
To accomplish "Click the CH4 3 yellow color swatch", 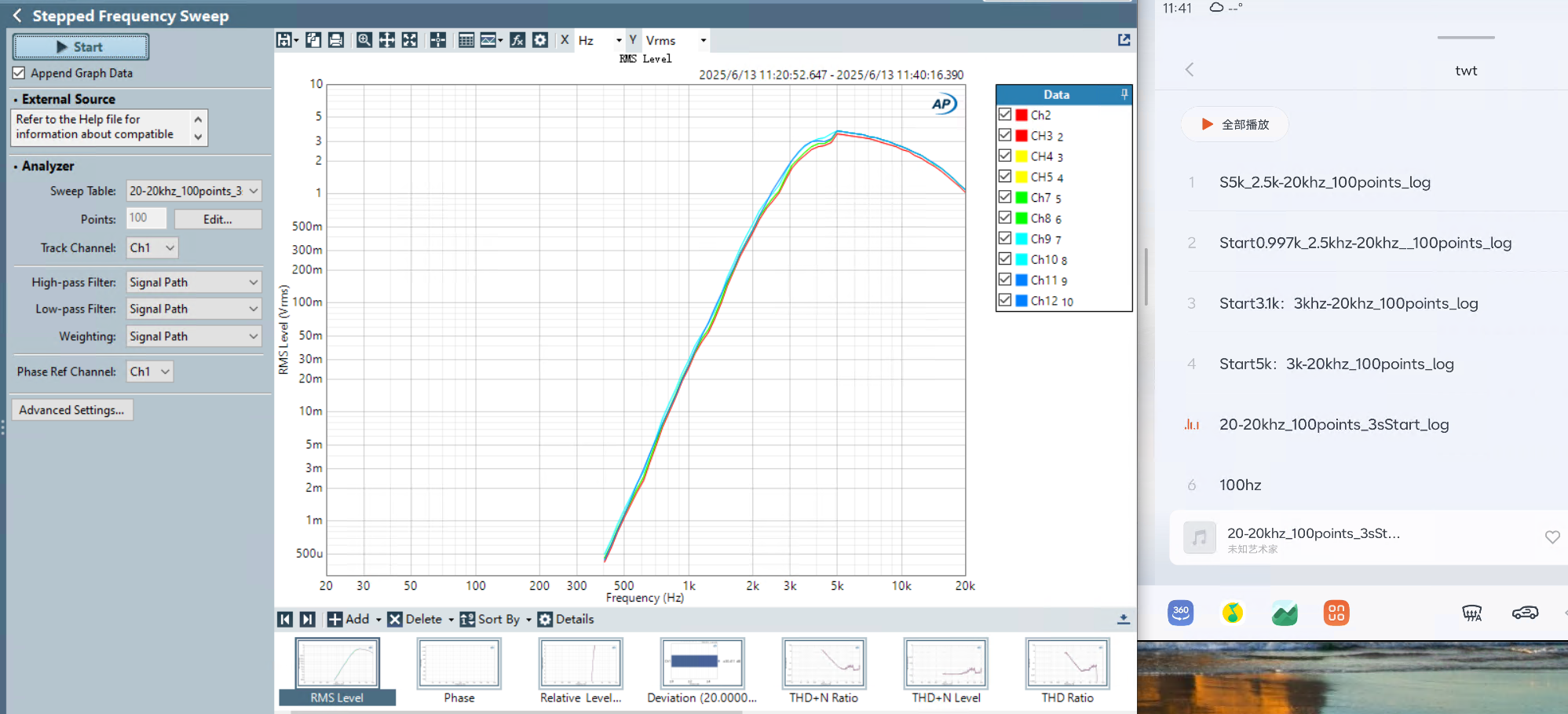I will coord(1022,156).
